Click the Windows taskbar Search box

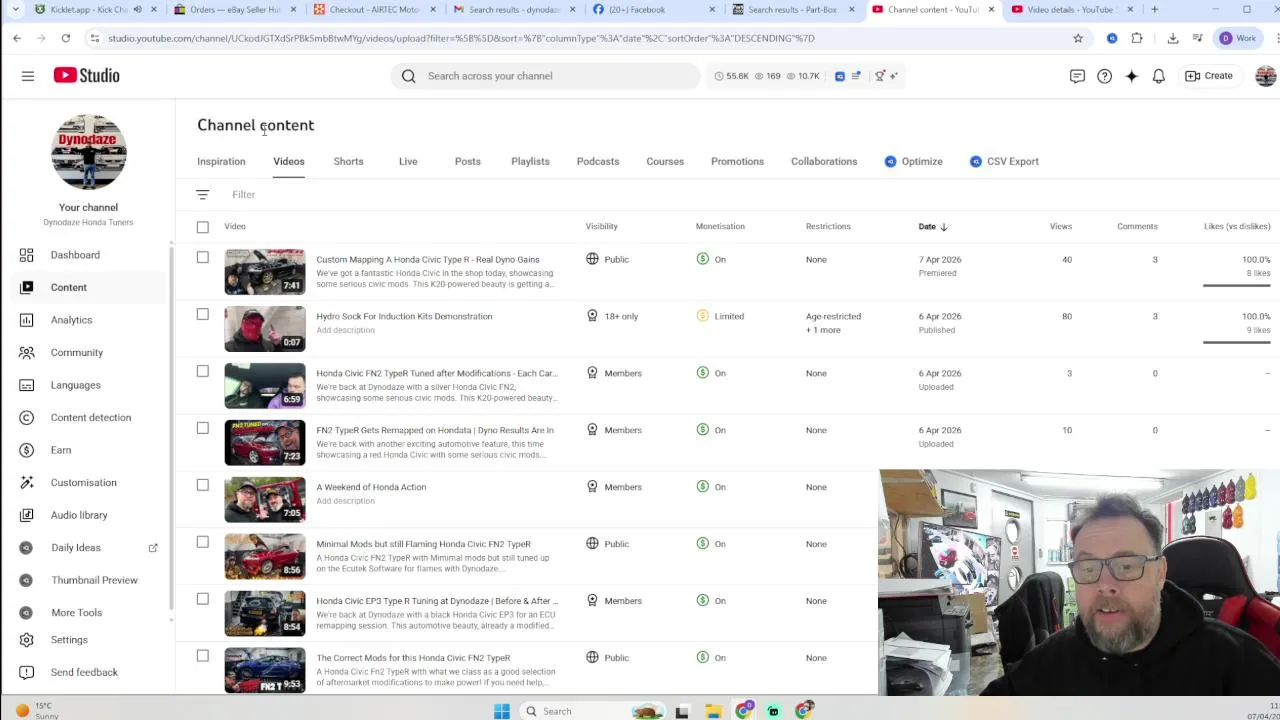590,711
